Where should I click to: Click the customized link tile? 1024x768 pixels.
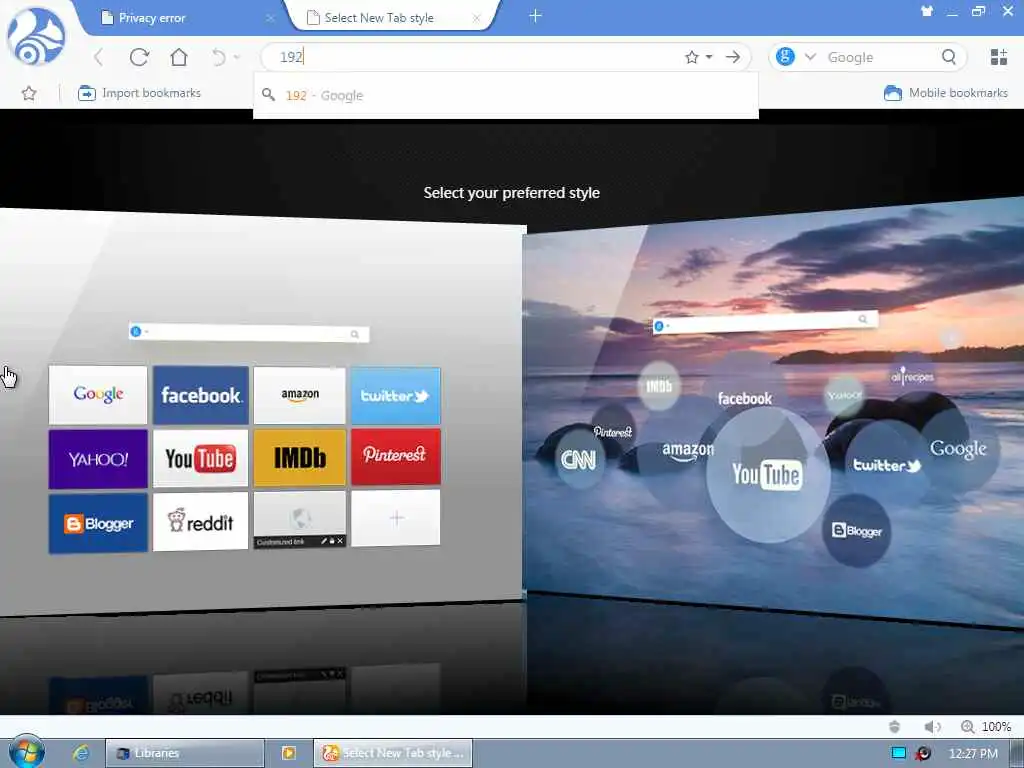(300, 520)
